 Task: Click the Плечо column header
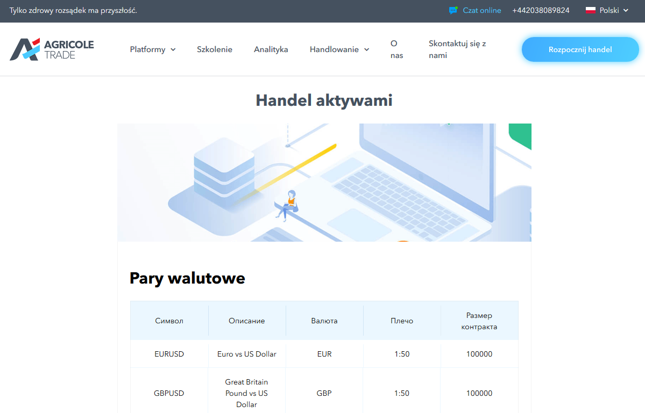[402, 321]
